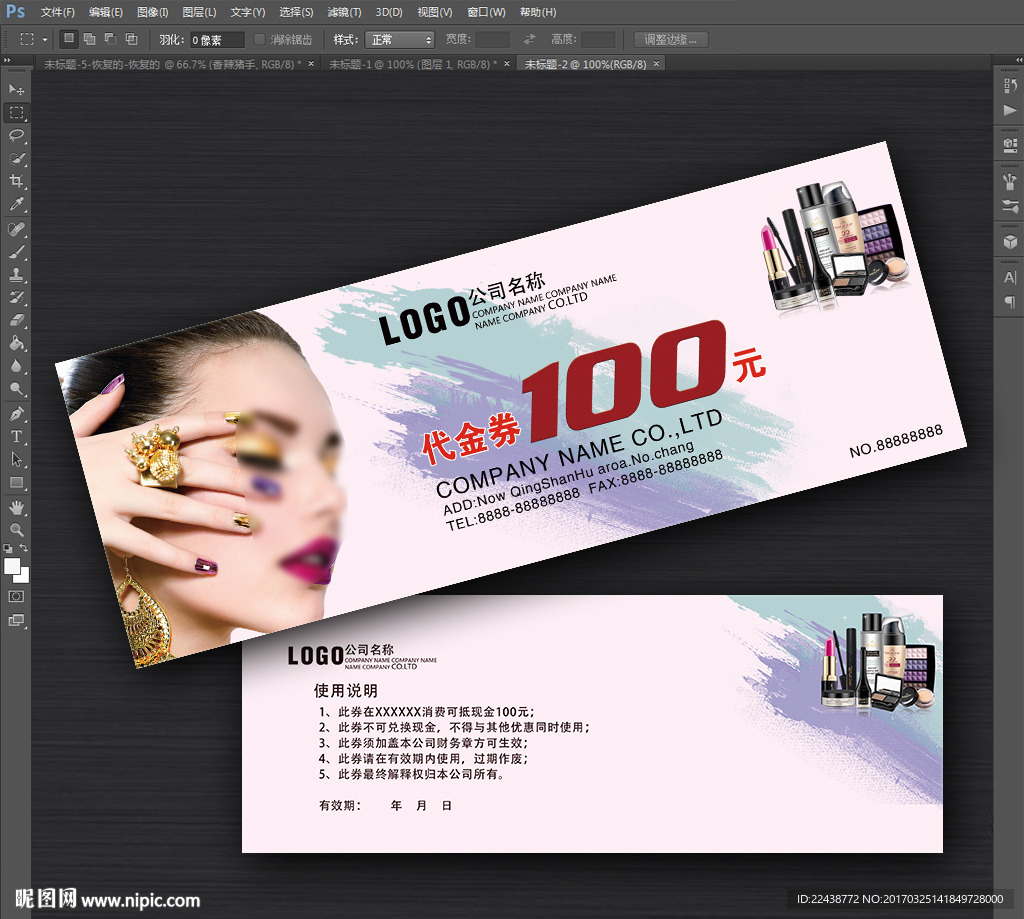Select the Path Selection tool
Image resolution: width=1024 pixels, height=919 pixels.
pyautogui.click(x=16, y=459)
